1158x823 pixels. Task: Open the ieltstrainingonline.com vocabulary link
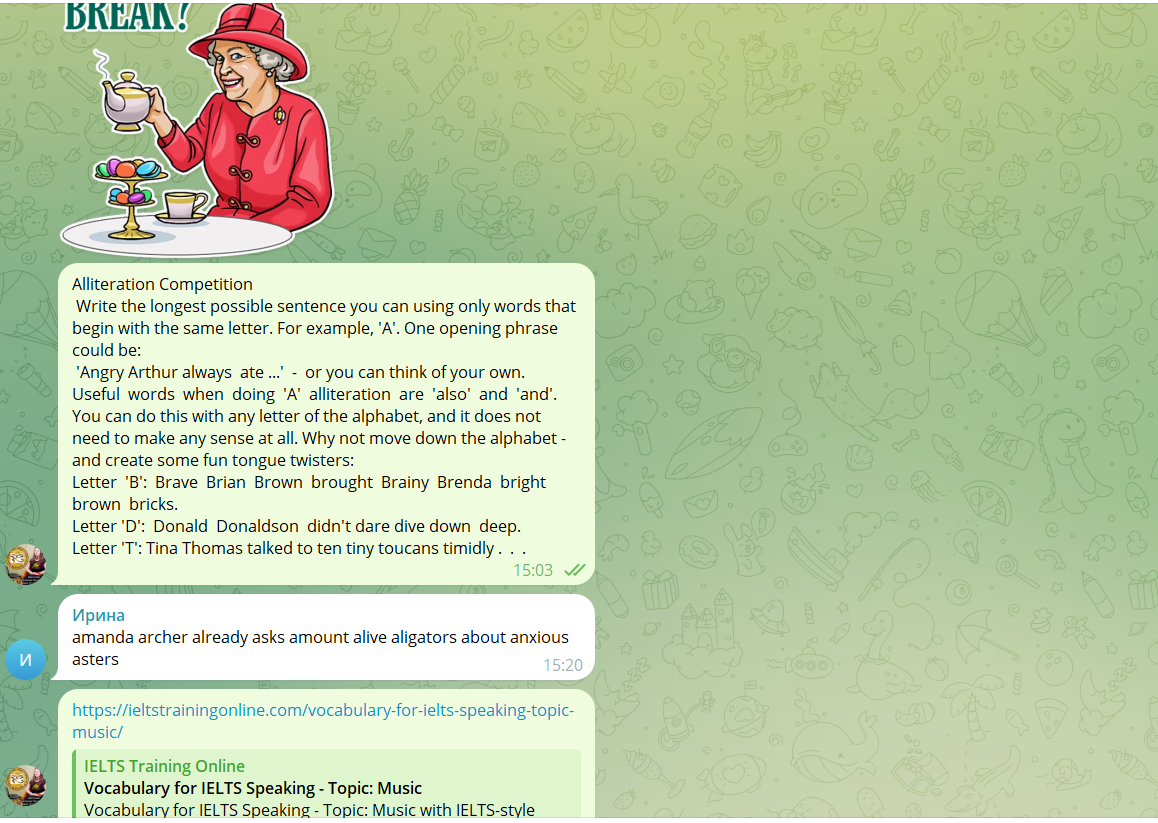coord(323,721)
